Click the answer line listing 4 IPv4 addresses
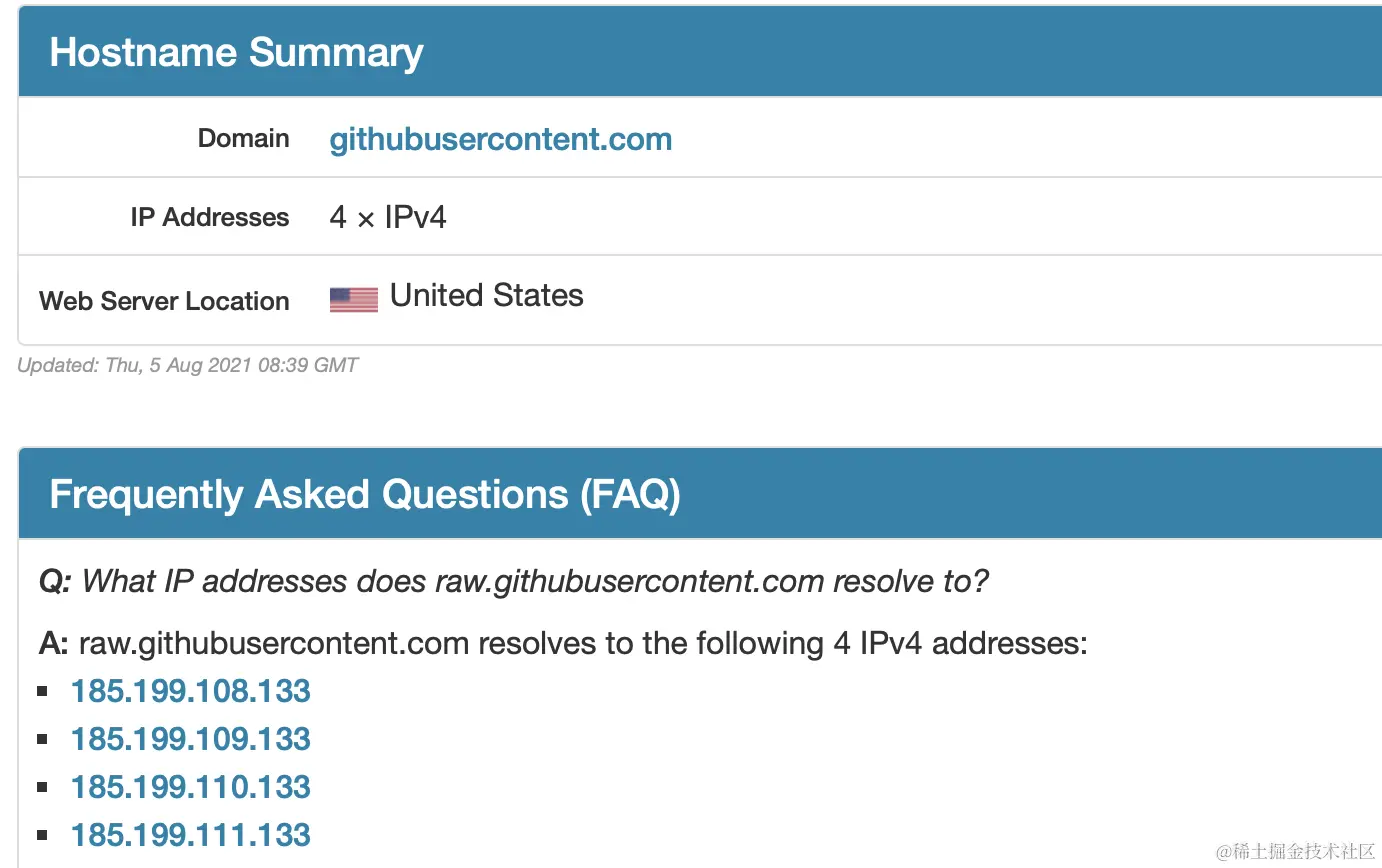Image resolution: width=1382 pixels, height=868 pixels. [562, 643]
